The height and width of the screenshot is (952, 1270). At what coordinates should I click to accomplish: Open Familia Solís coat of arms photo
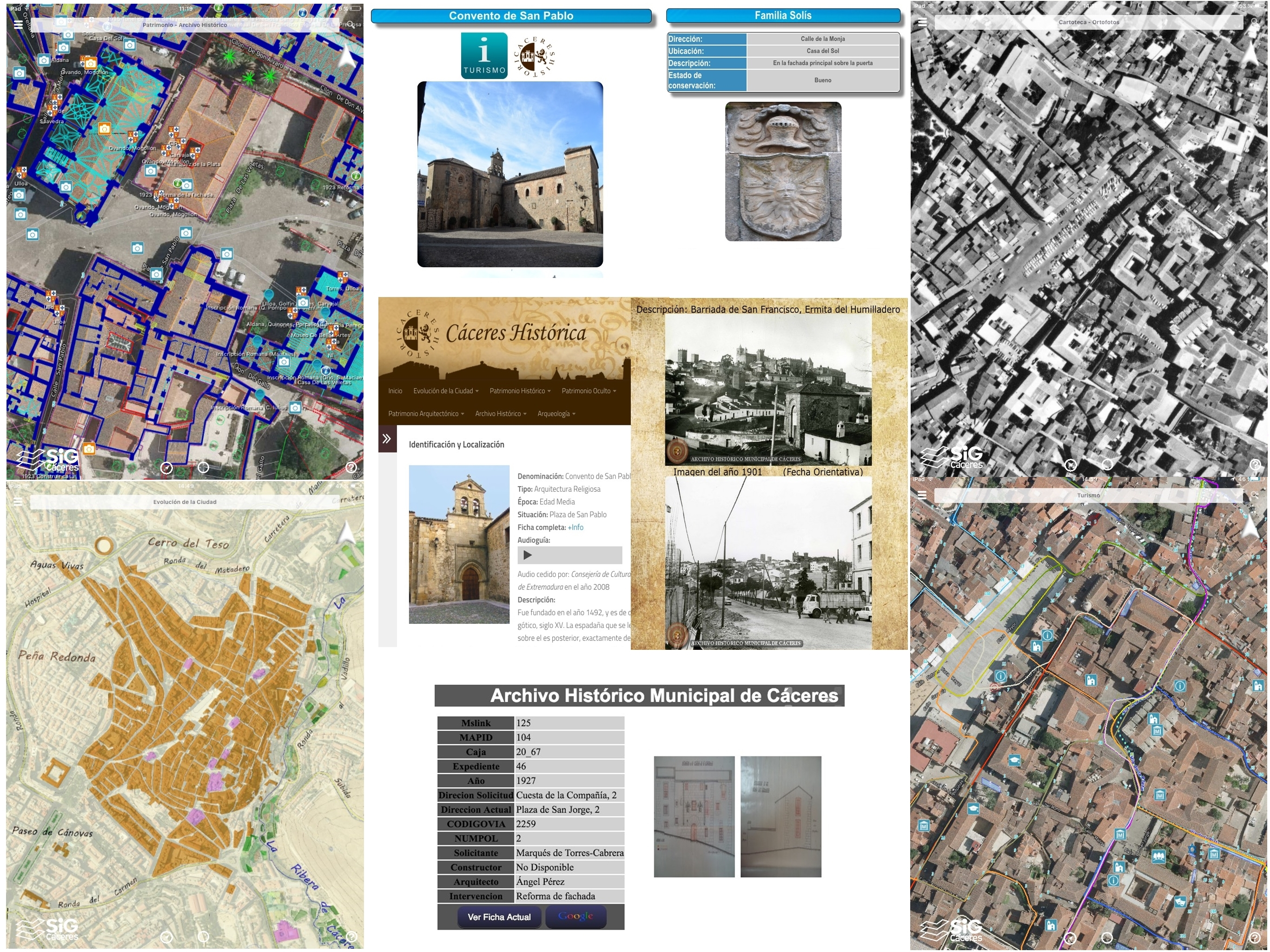pos(783,172)
